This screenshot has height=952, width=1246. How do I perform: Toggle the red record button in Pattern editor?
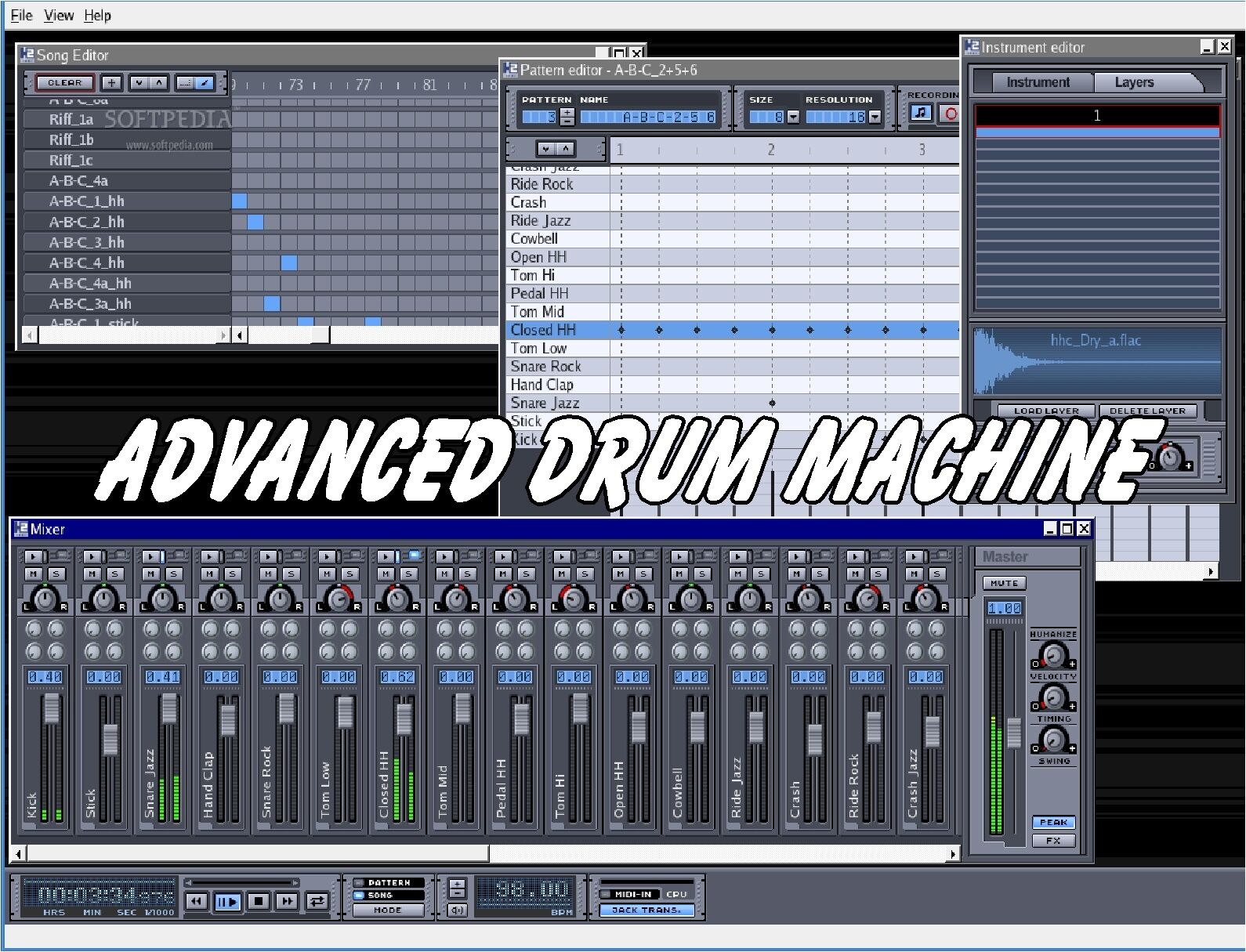[x=950, y=114]
